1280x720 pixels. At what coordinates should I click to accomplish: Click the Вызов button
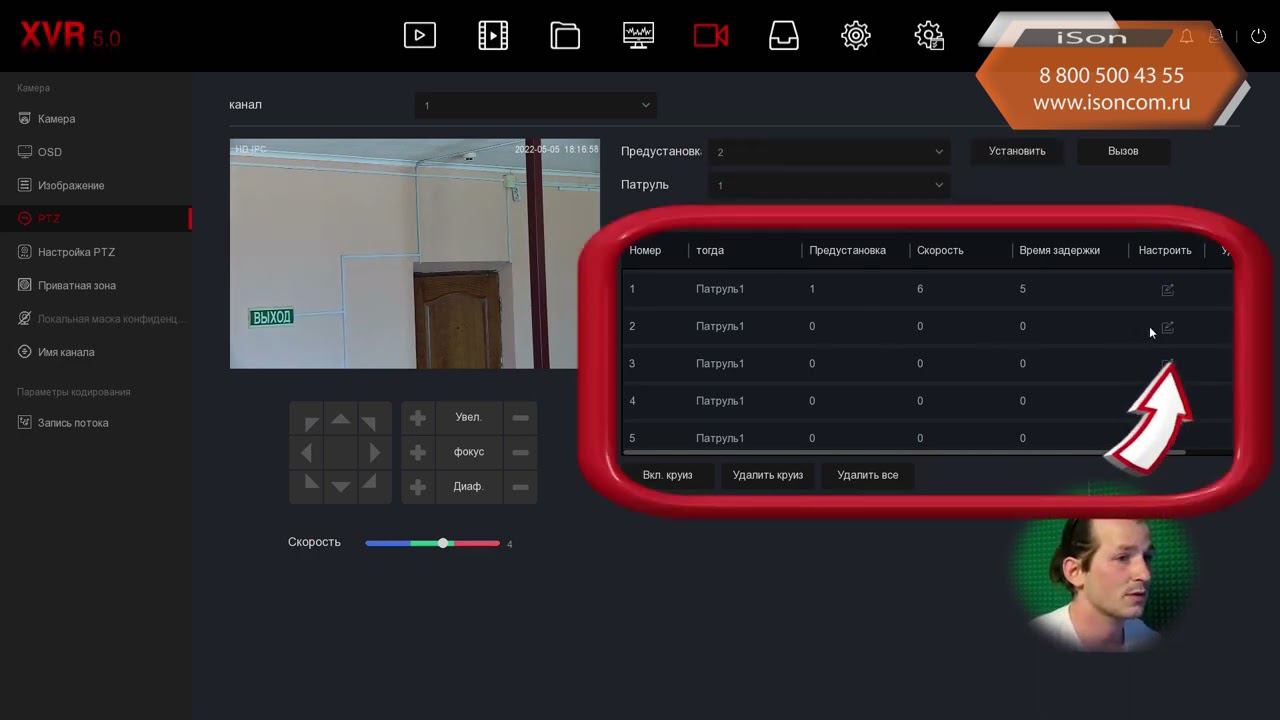coord(1123,151)
